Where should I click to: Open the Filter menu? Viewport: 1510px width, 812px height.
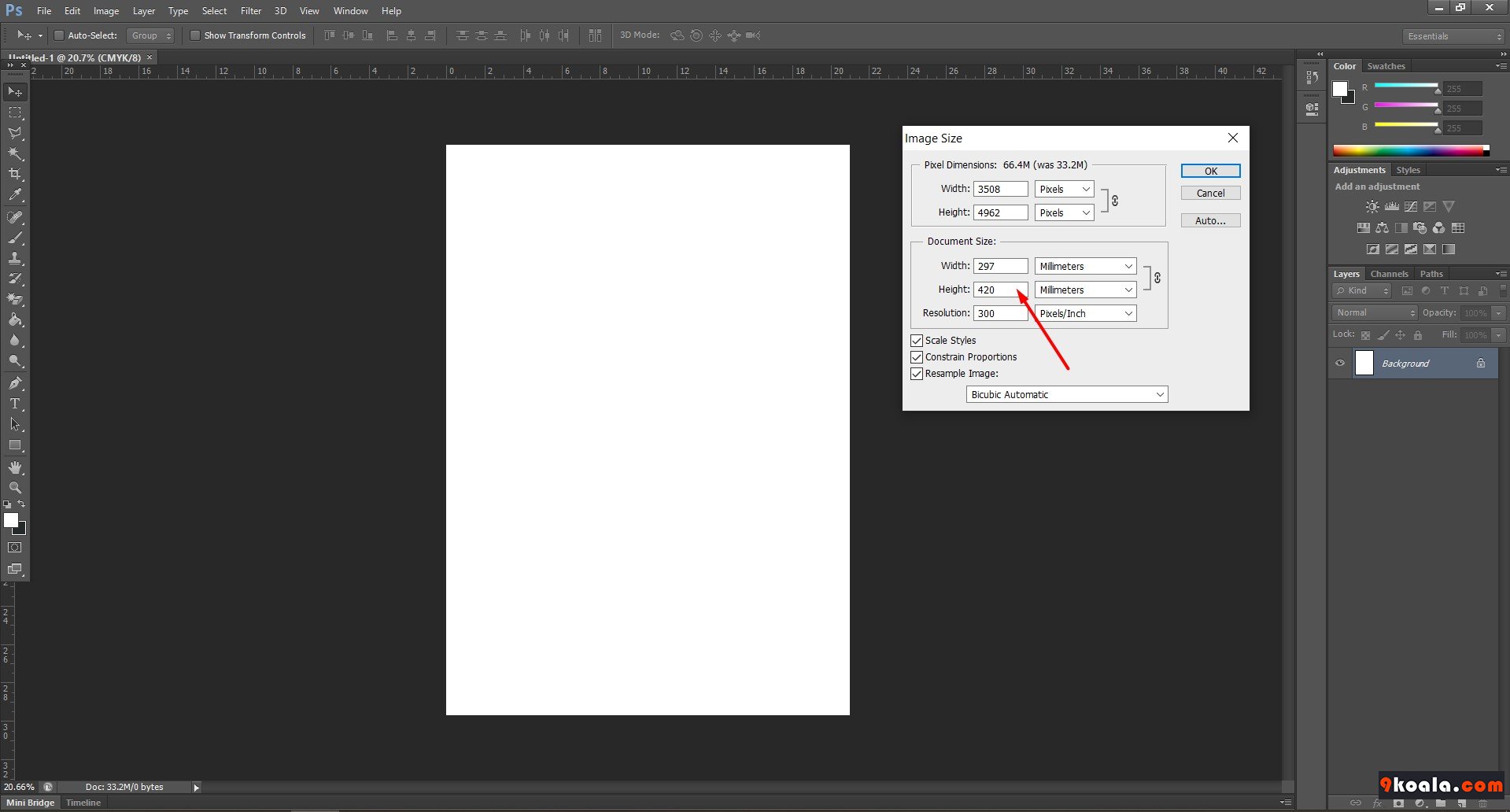[250, 11]
